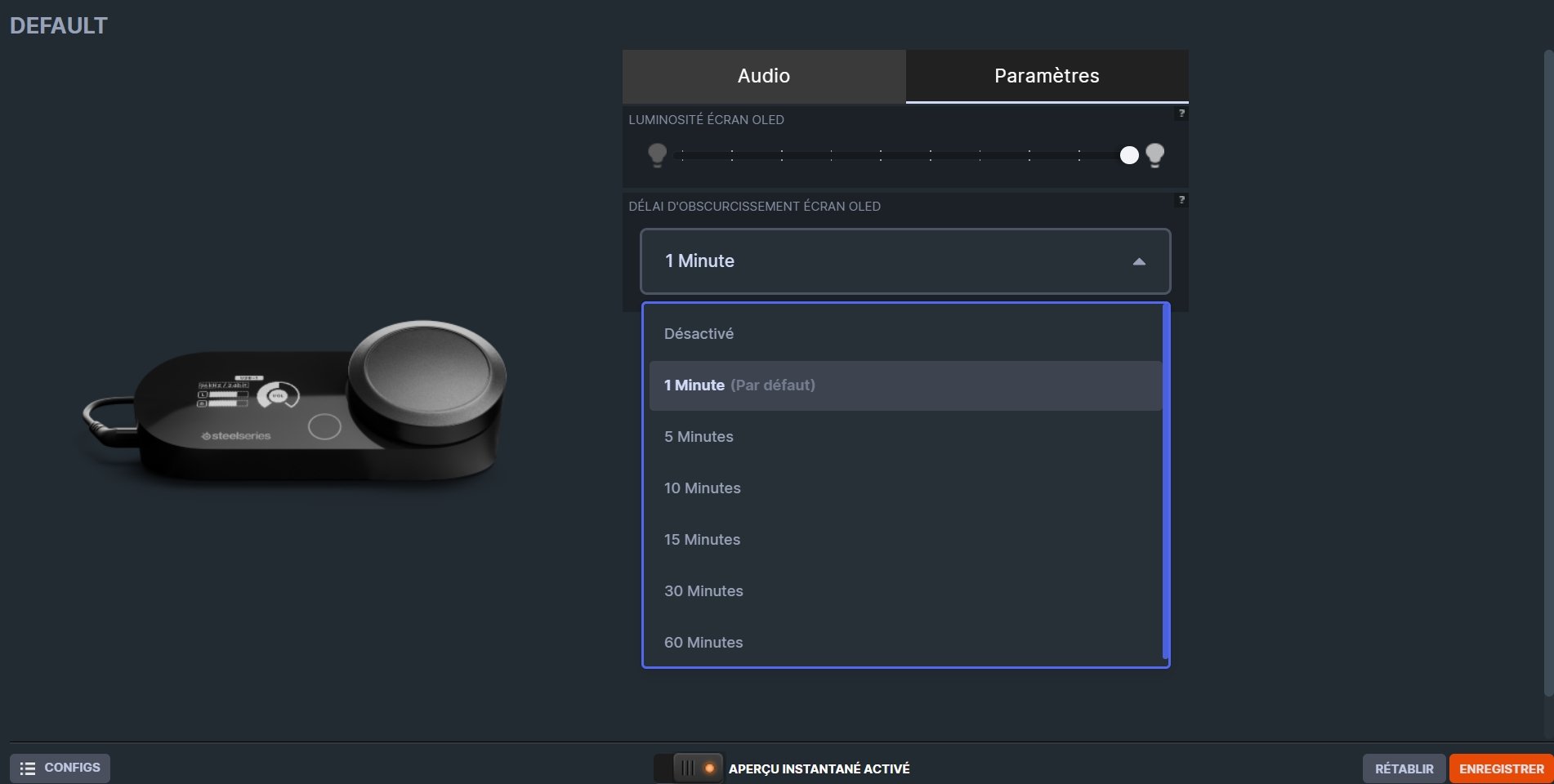Open help for Délai d'obscurcissement écran OLED
Viewport: 1554px width, 784px height.
click(x=1181, y=200)
